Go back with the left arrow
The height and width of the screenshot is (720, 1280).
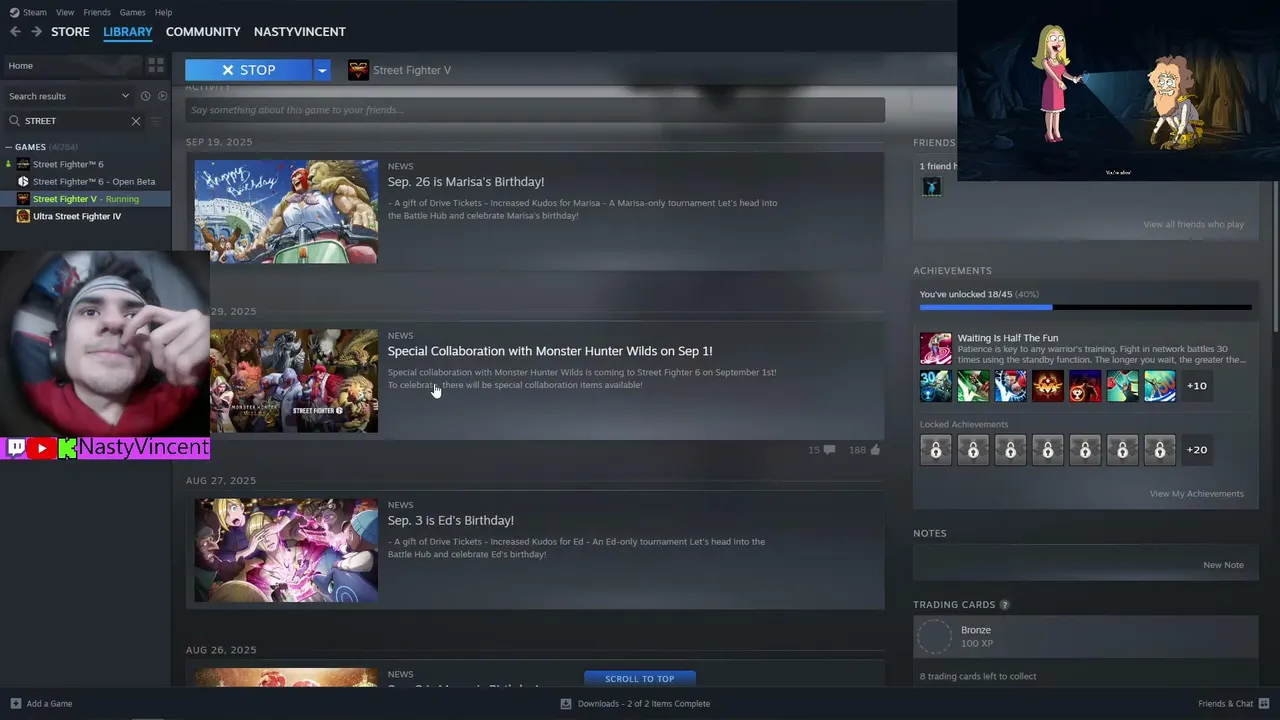pos(15,32)
